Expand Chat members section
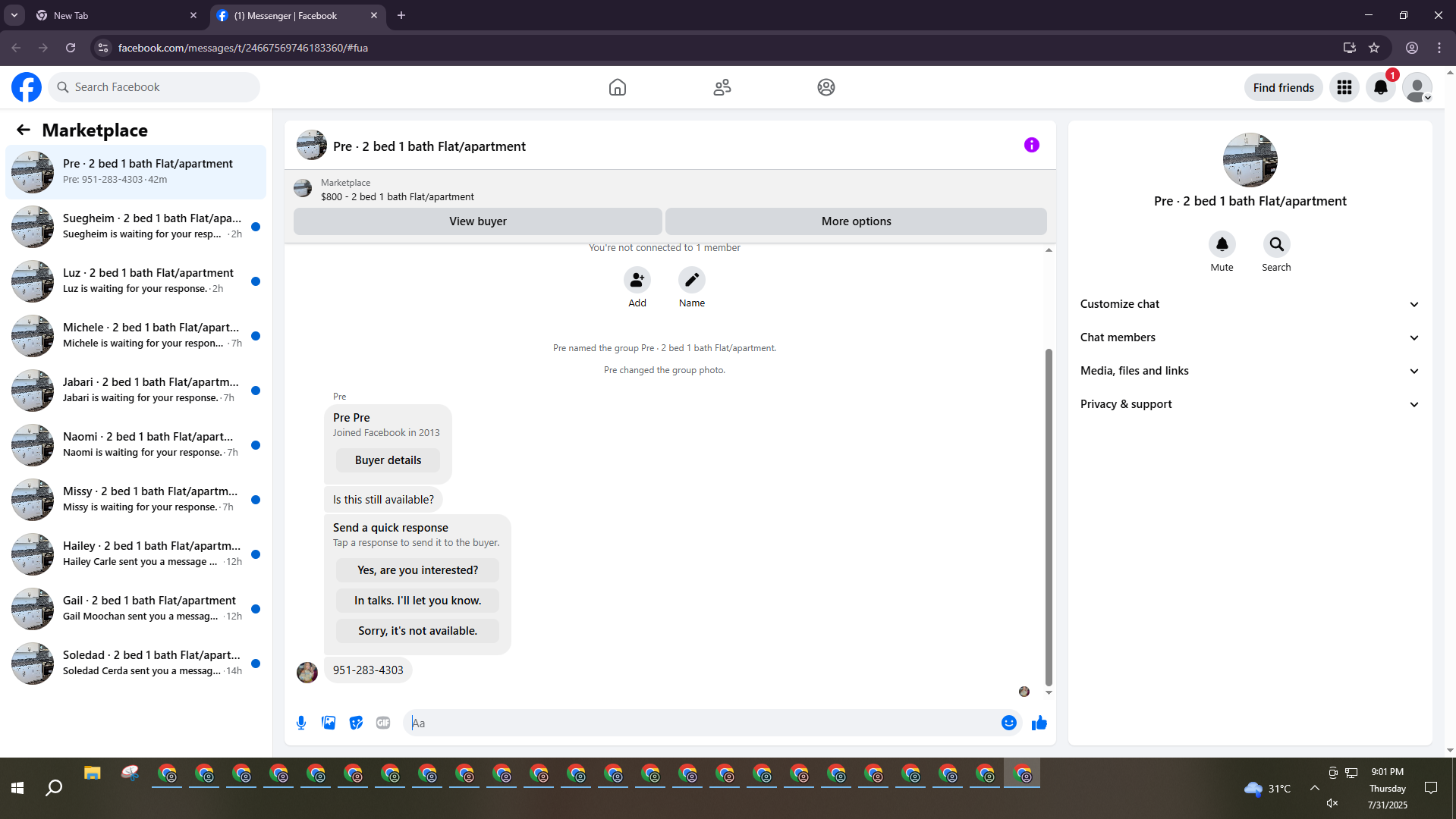Viewport: 1456px width, 819px height. coord(1250,337)
